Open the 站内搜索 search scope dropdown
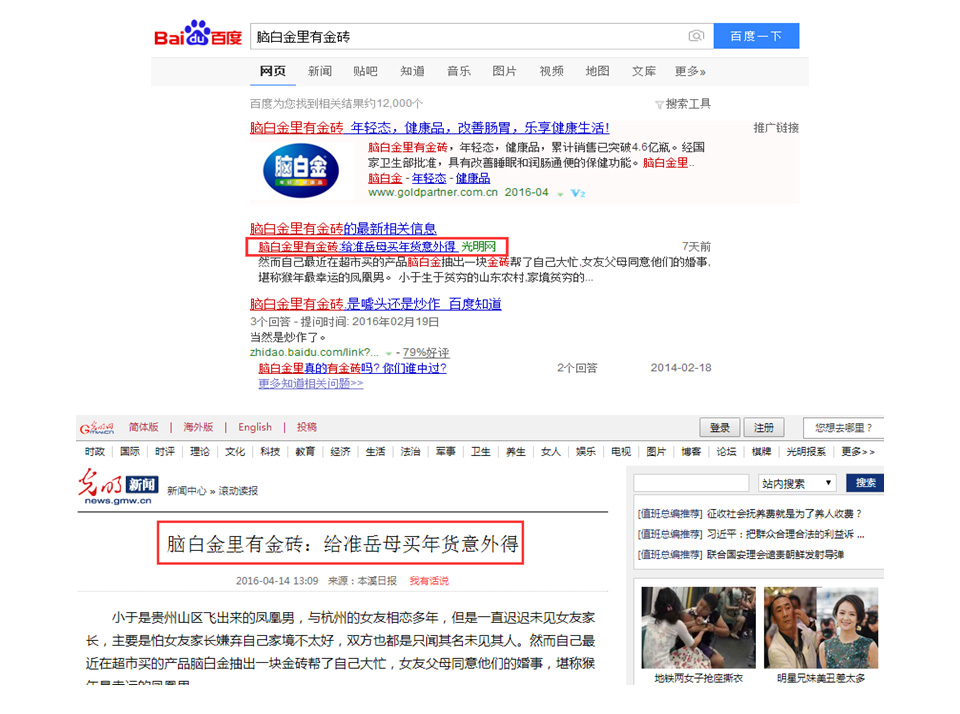 tap(795, 481)
